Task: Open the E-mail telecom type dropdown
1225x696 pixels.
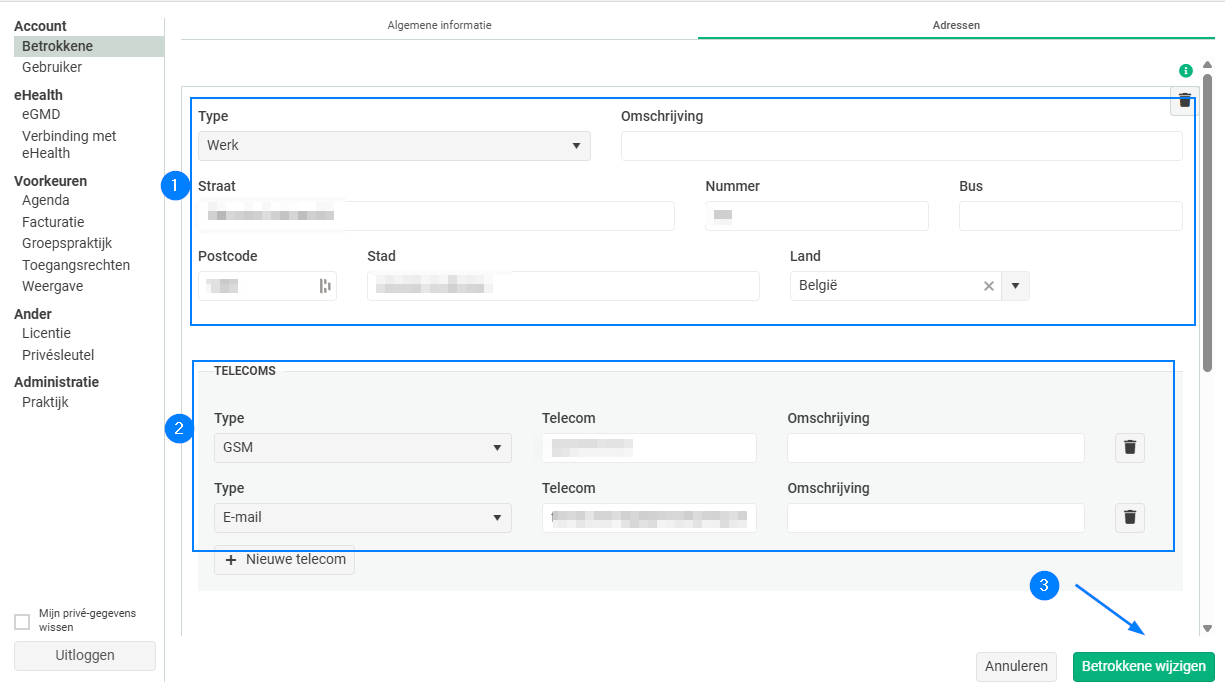Action: pos(362,518)
